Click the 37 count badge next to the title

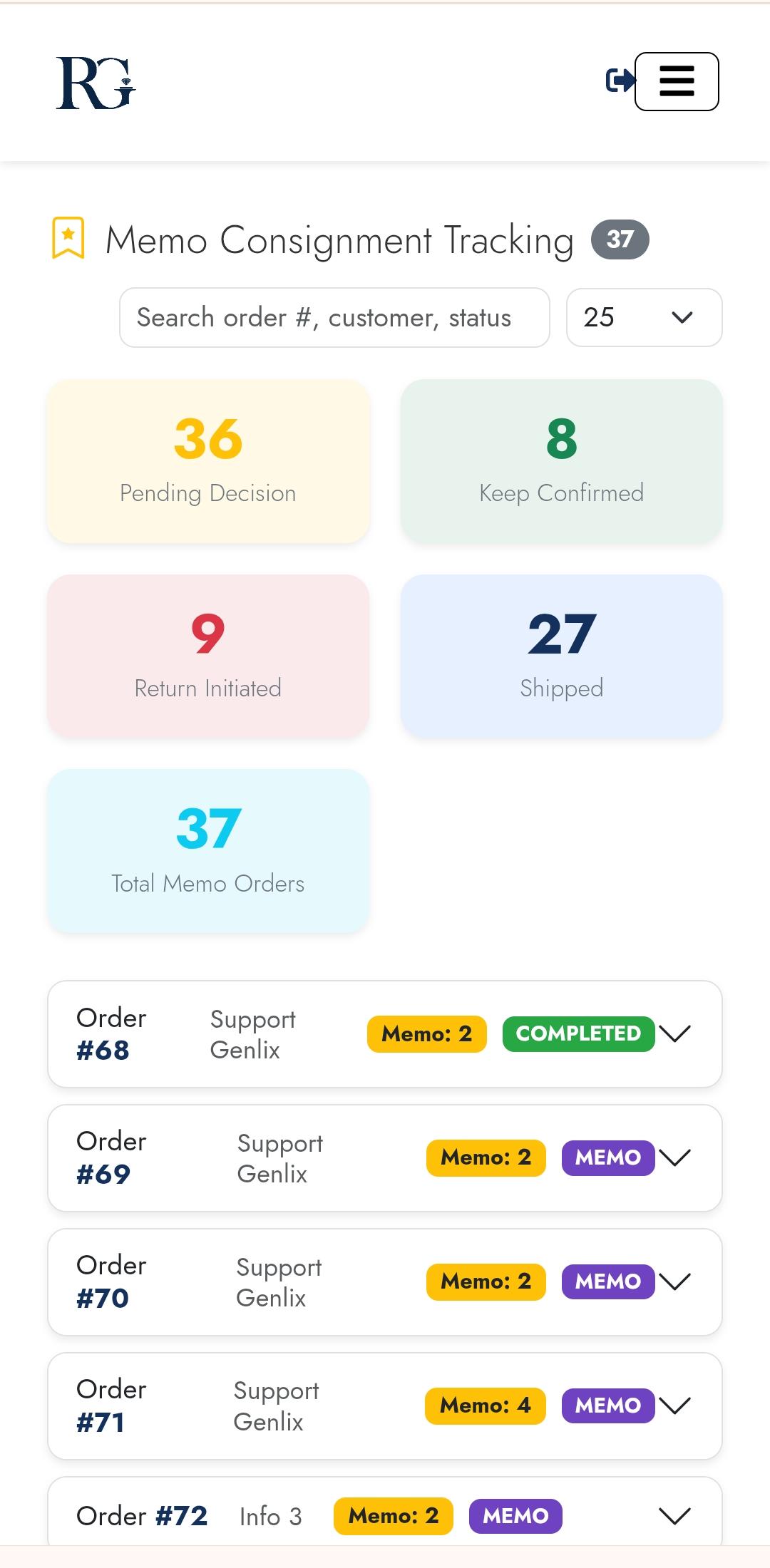[x=620, y=240]
